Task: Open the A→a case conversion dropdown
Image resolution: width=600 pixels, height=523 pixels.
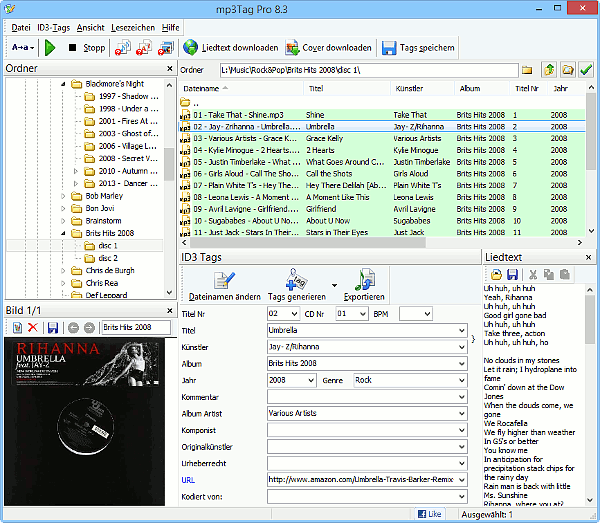Action: pos(23,48)
